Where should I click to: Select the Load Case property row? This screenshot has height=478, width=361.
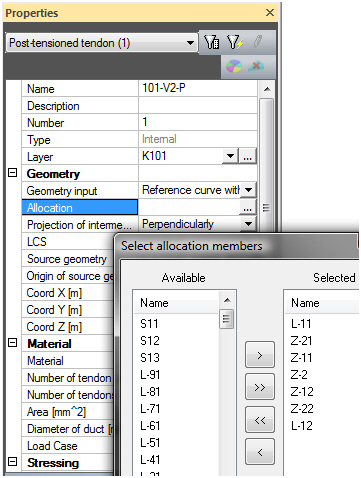(68, 446)
